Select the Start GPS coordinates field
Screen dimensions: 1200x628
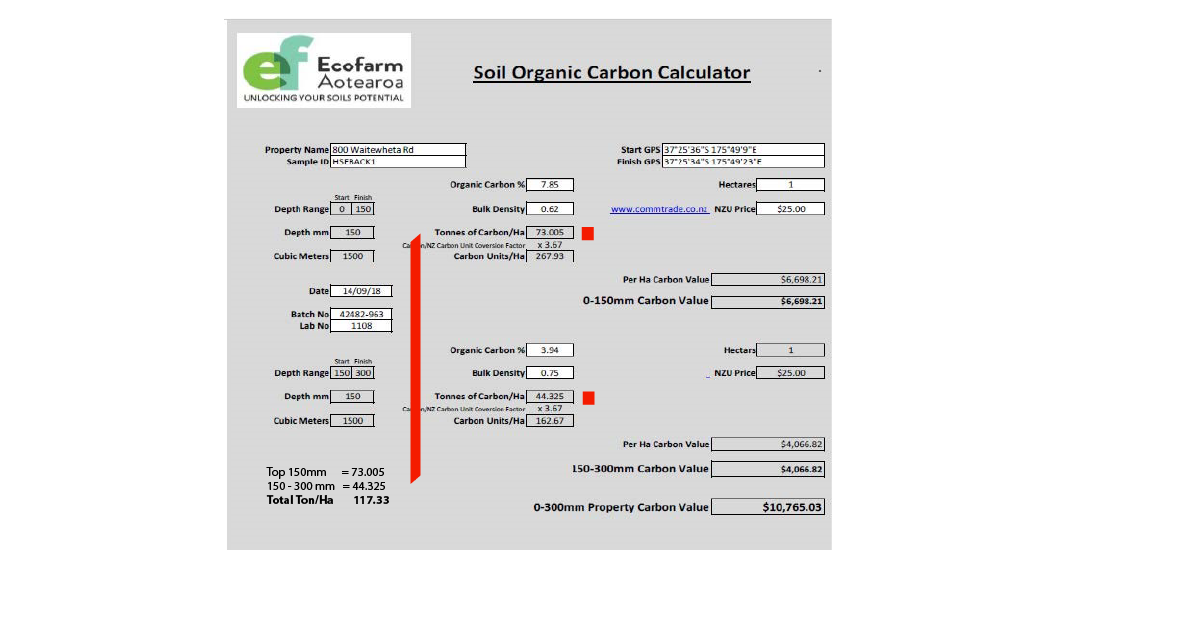coord(743,150)
